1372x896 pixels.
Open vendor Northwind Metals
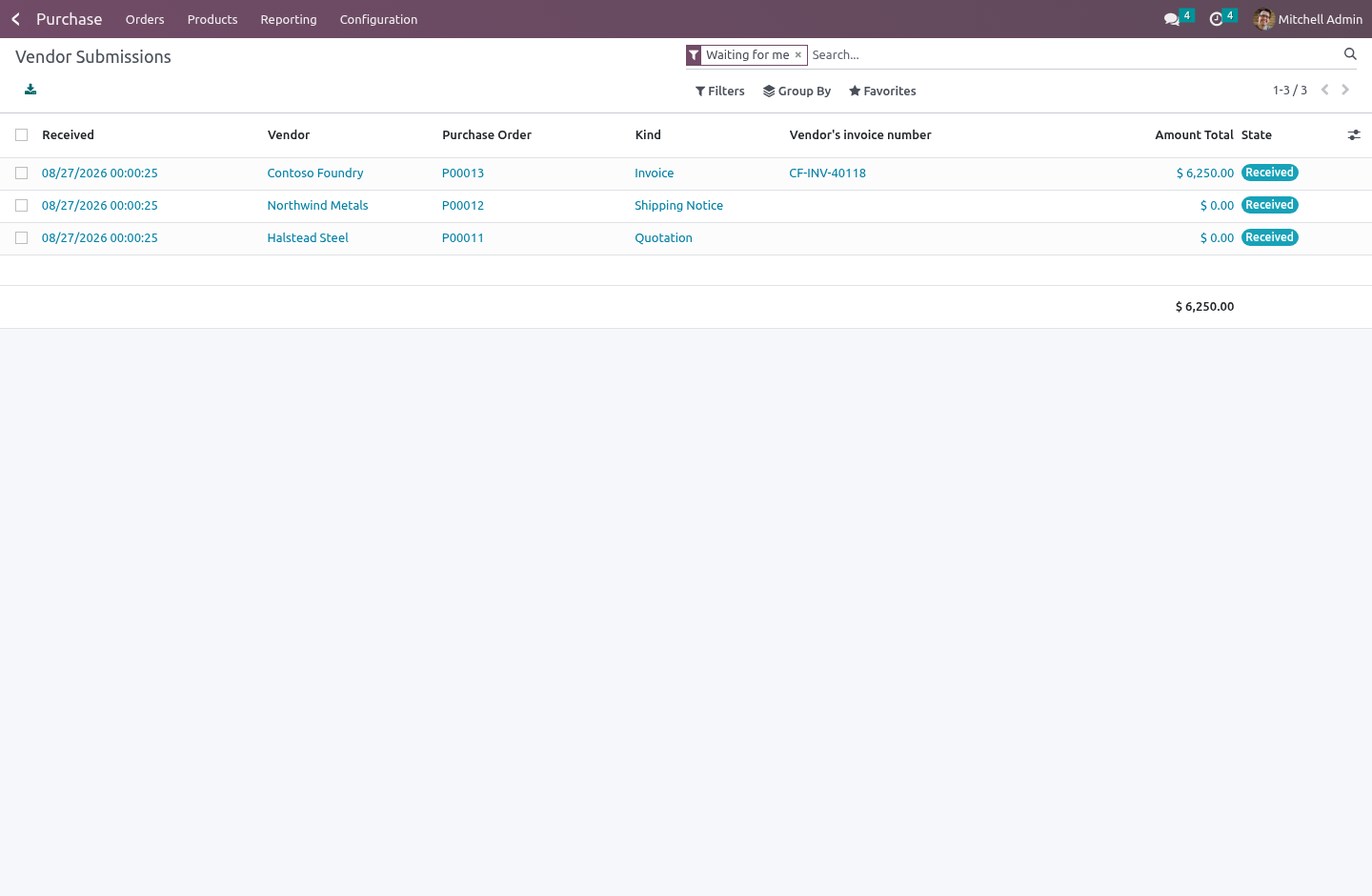[x=317, y=206]
